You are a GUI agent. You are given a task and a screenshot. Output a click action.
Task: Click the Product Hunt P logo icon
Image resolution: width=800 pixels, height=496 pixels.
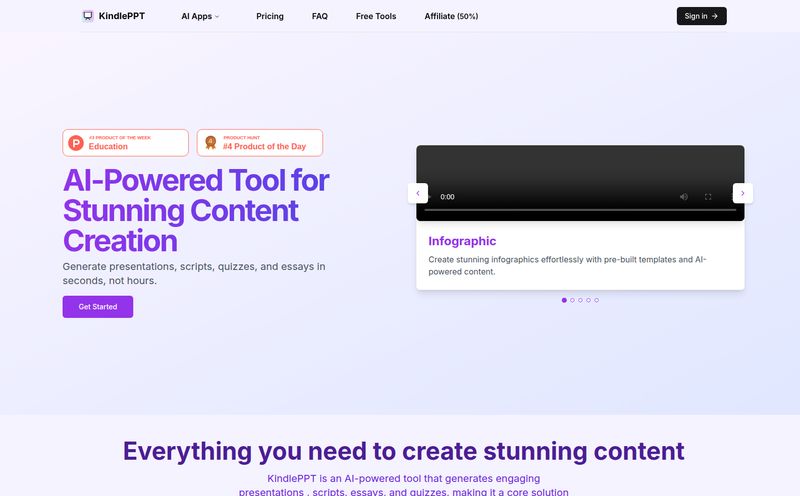(76, 143)
